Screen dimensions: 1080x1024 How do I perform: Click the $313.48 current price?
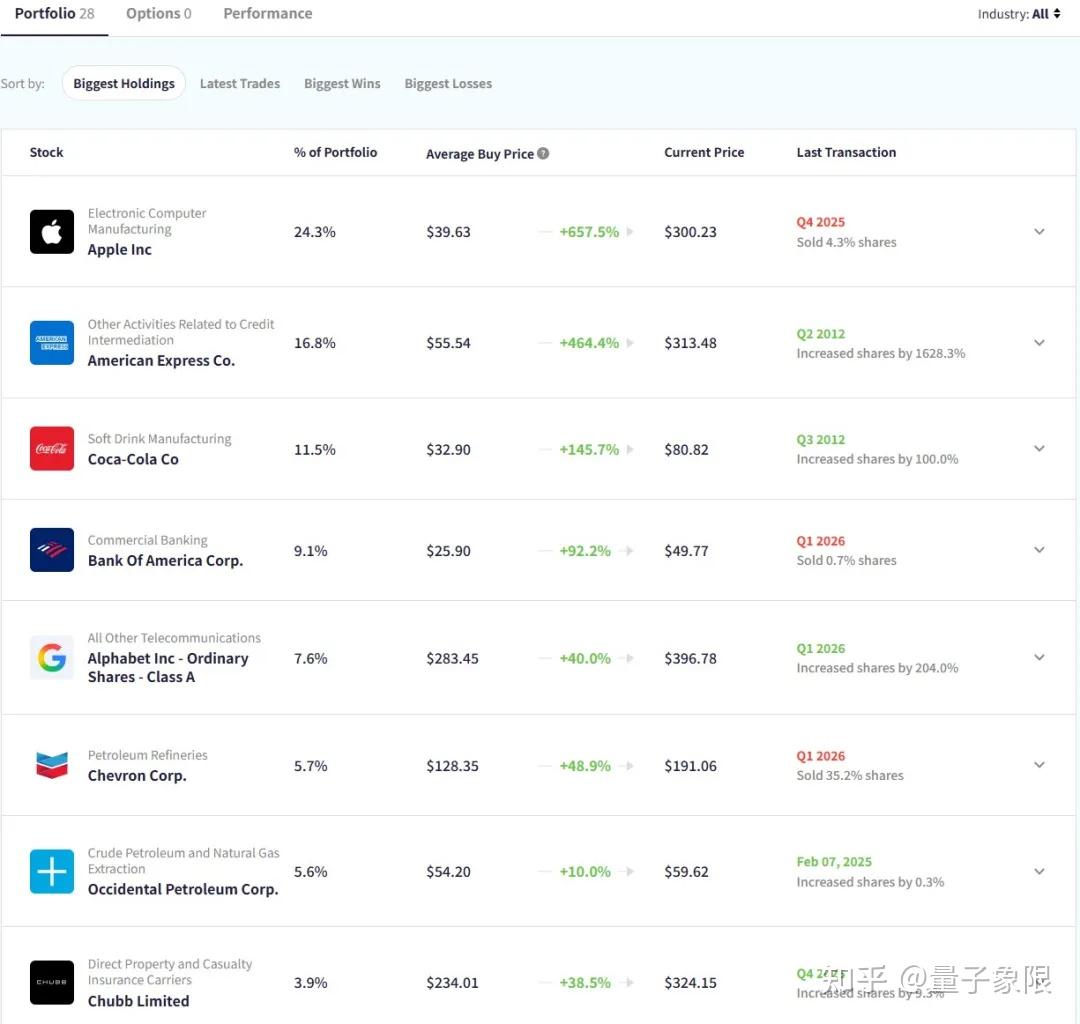click(690, 343)
